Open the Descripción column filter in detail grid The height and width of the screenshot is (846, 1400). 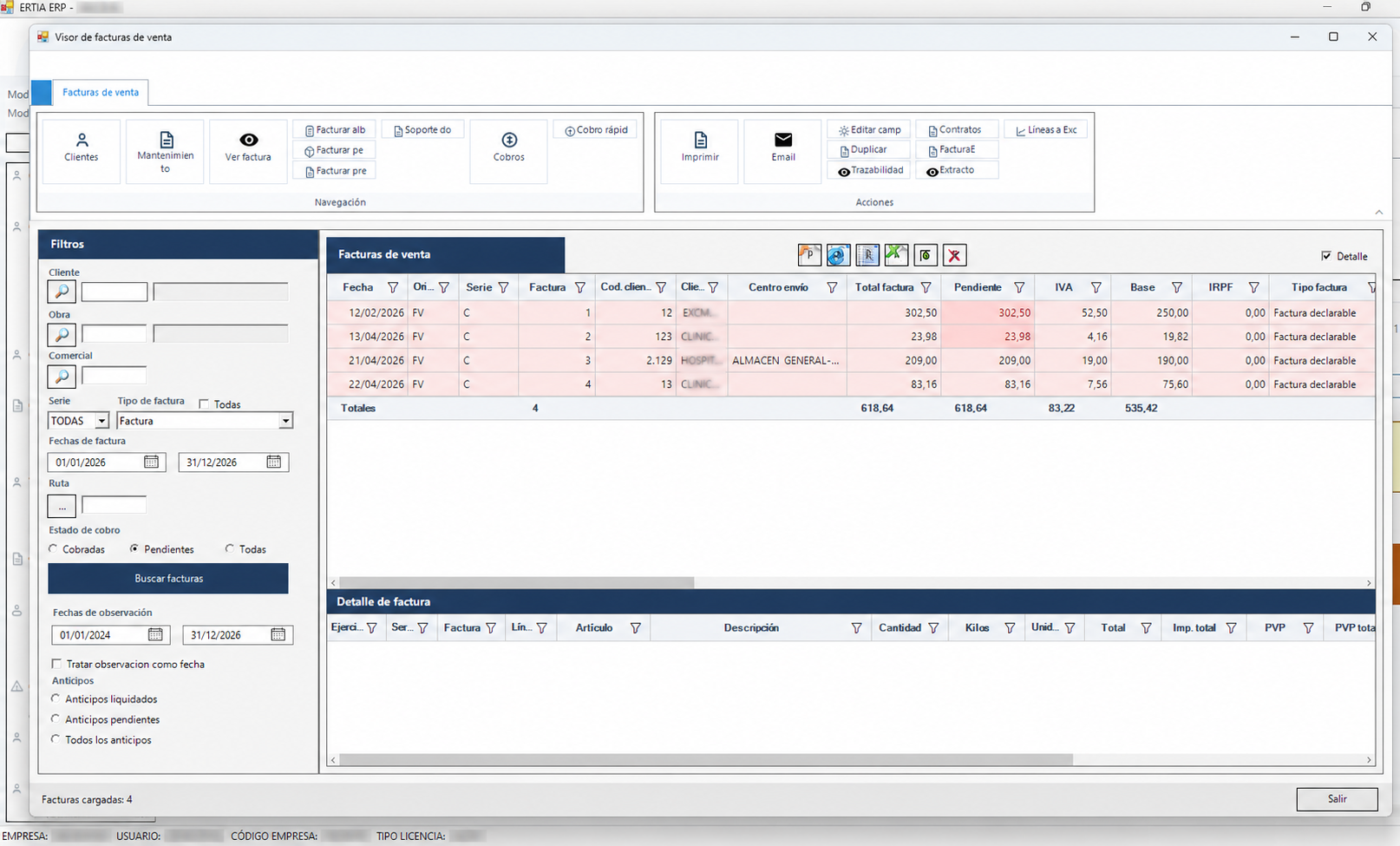[x=856, y=628]
